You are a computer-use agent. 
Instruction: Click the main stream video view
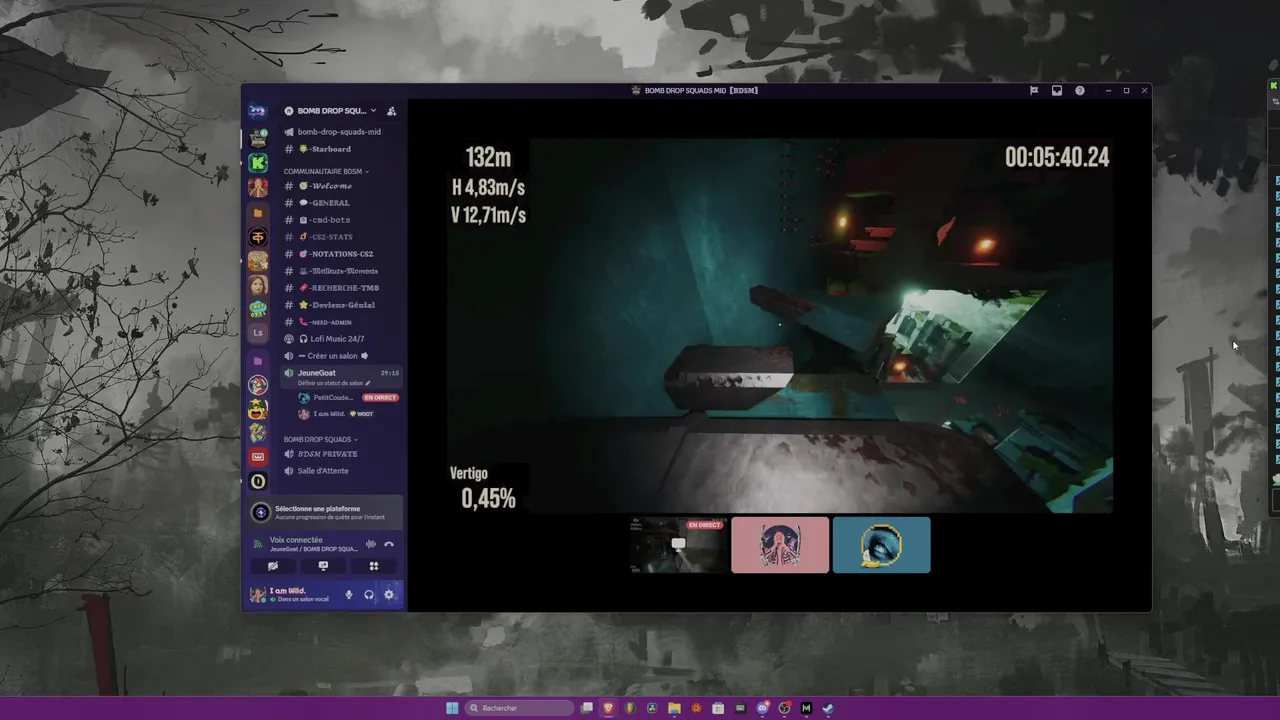coord(780,325)
